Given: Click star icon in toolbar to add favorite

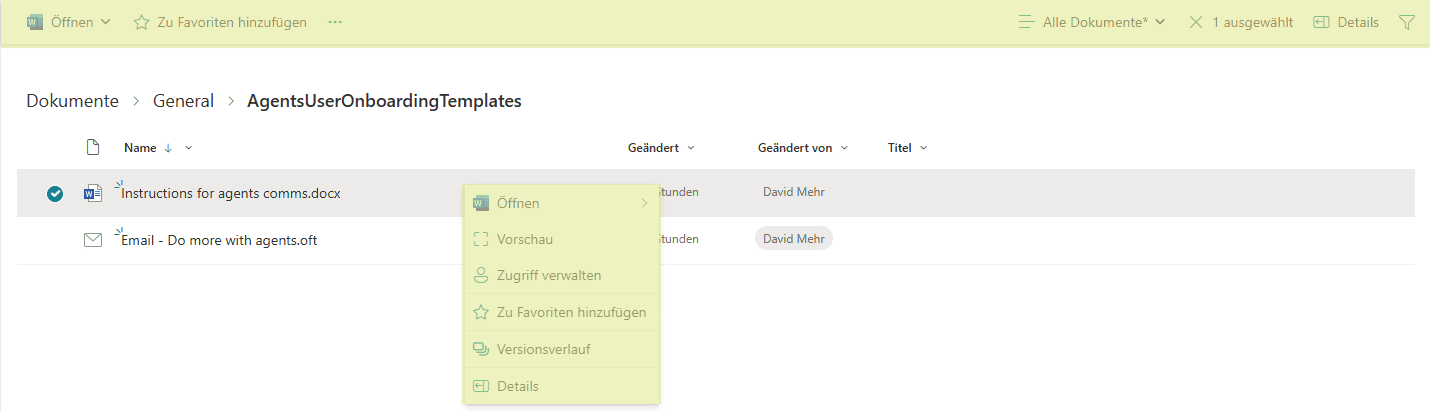Looking at the screenshot, I should [142, 22].
